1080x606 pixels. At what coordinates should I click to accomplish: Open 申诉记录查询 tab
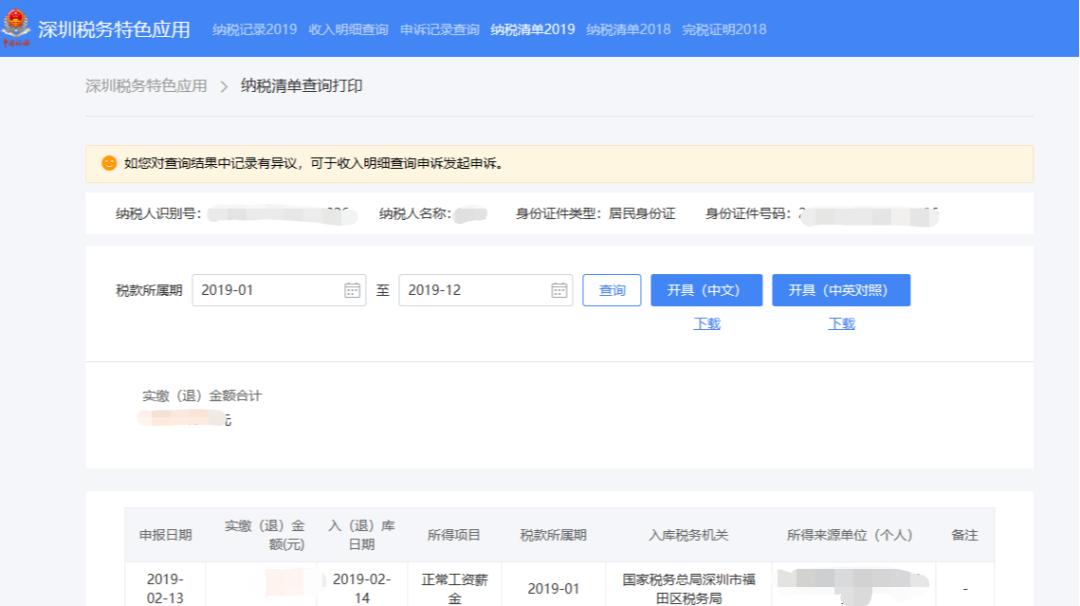click(x=439, y=30)
